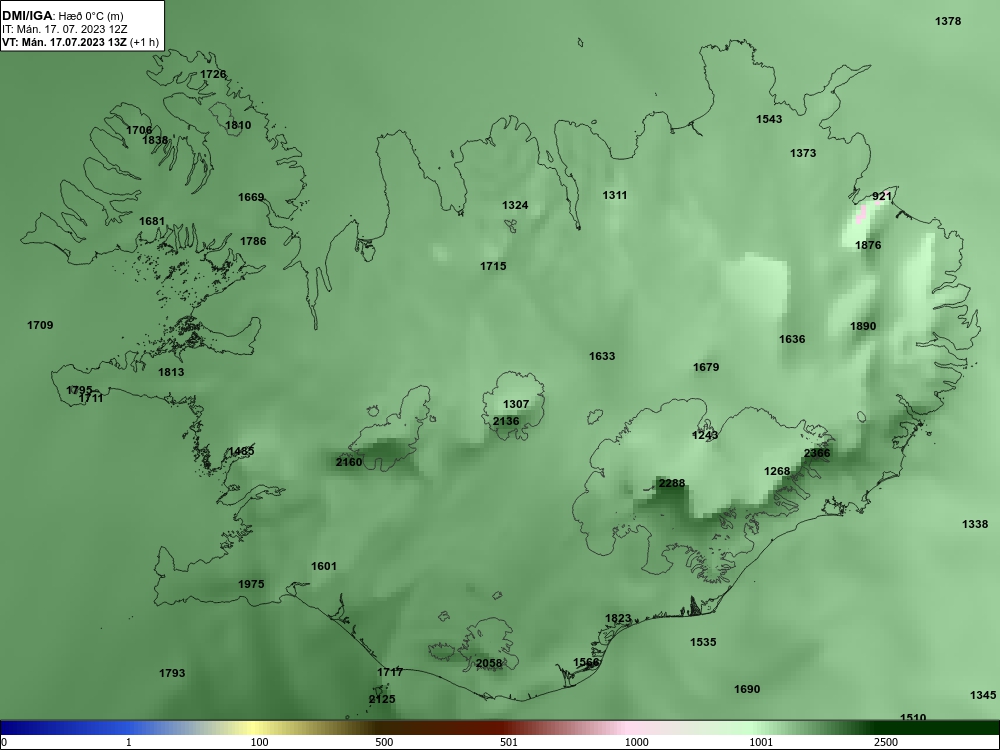Click the 1810 height label
This screenshot has height=750, width=1000.
(238, 125)
